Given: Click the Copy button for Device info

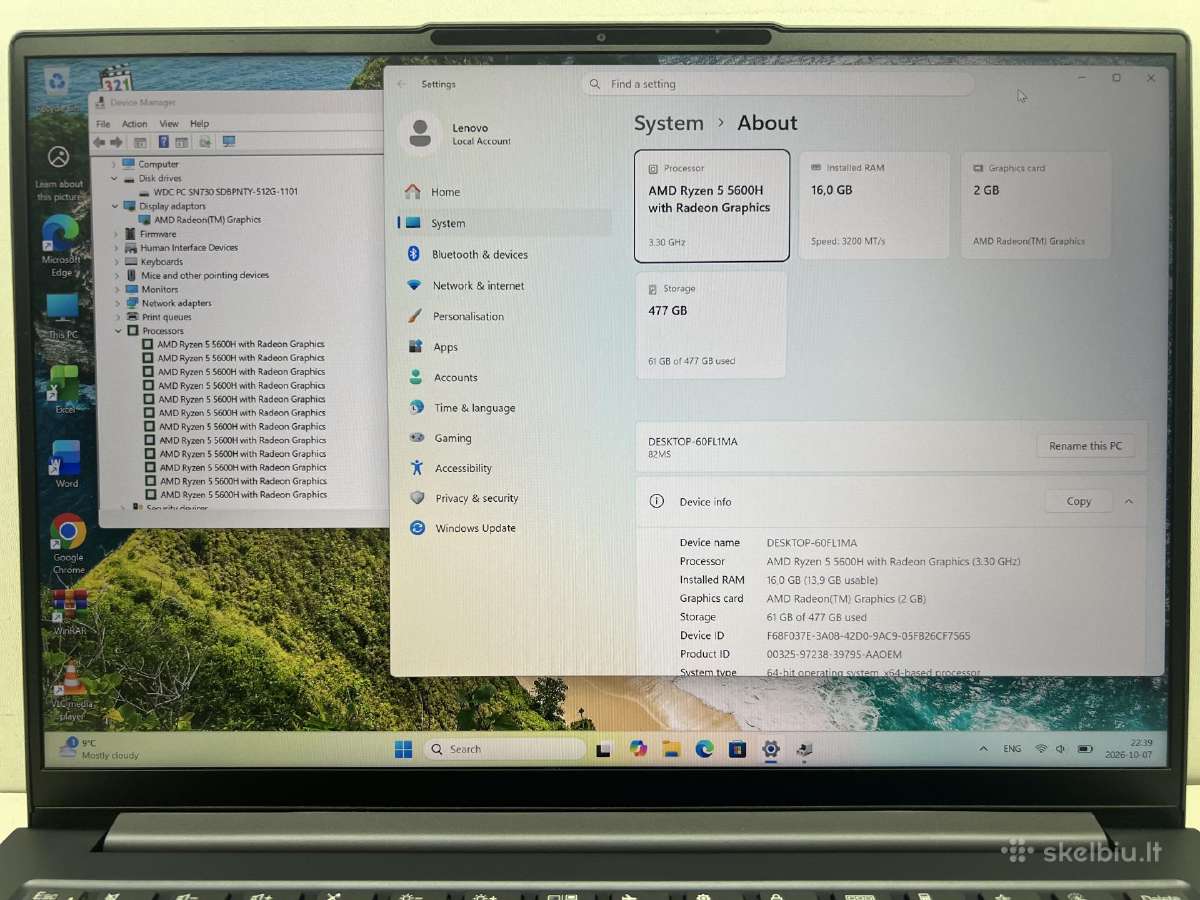Looking at the screenshot, I should tap(1078, 501).
